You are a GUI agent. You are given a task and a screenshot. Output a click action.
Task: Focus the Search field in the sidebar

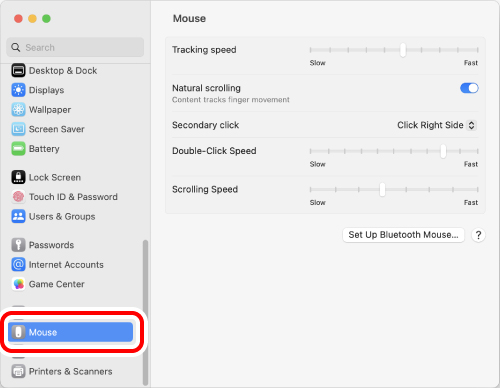tap(75, 47)
